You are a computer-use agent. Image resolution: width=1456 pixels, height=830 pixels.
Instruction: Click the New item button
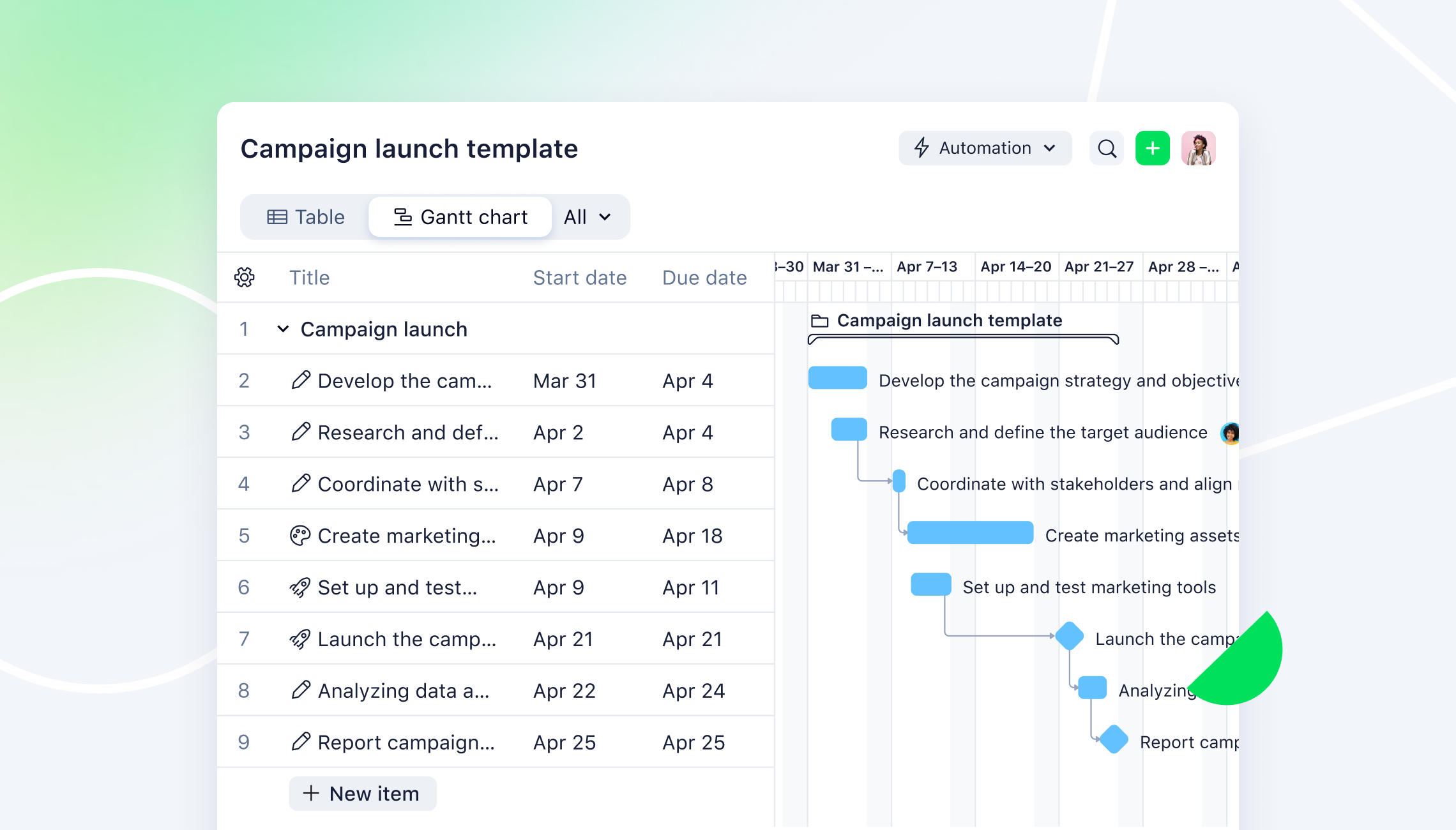click(363, 793)
